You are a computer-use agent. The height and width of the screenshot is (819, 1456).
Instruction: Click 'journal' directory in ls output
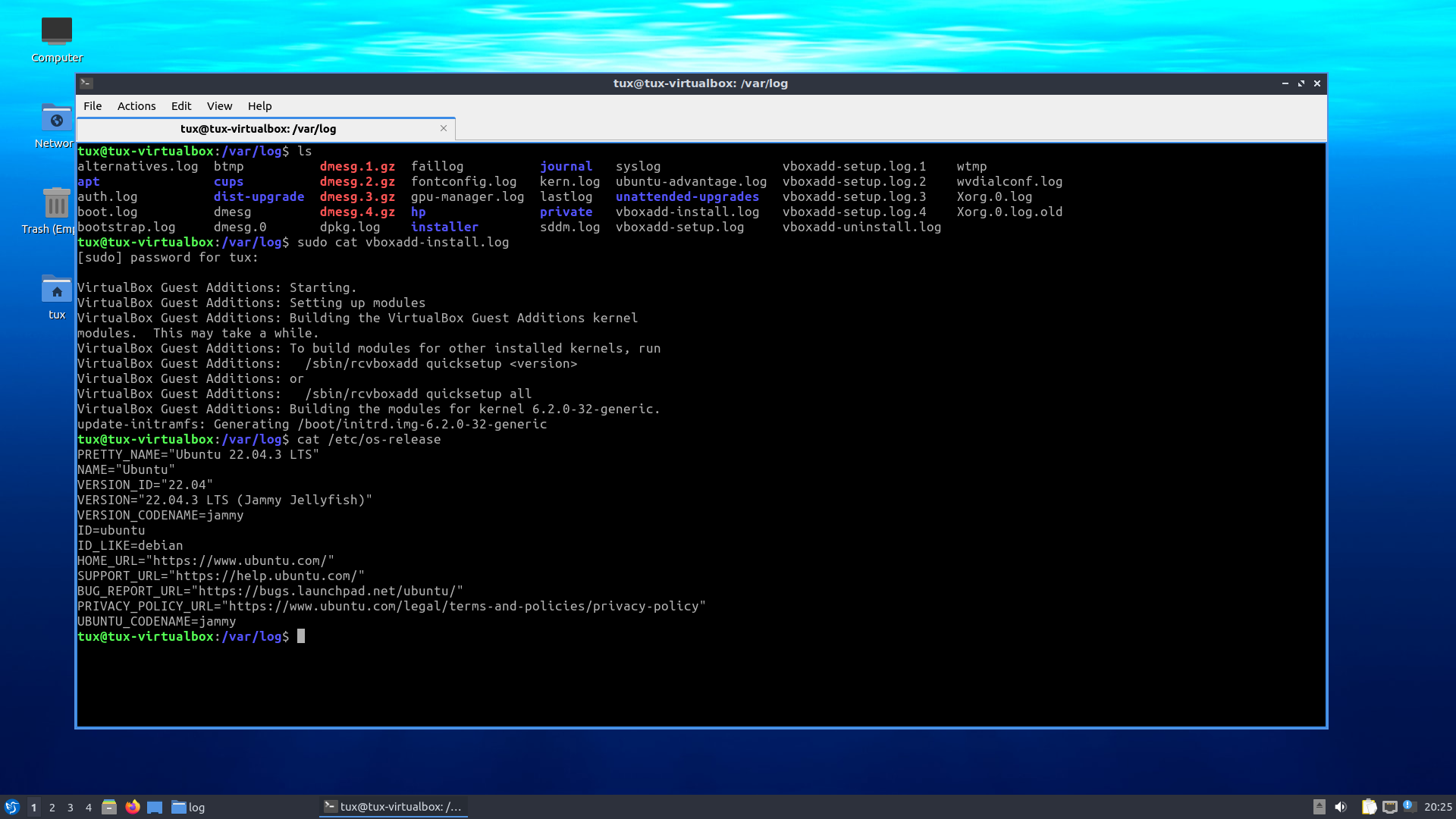click(566, 166)
